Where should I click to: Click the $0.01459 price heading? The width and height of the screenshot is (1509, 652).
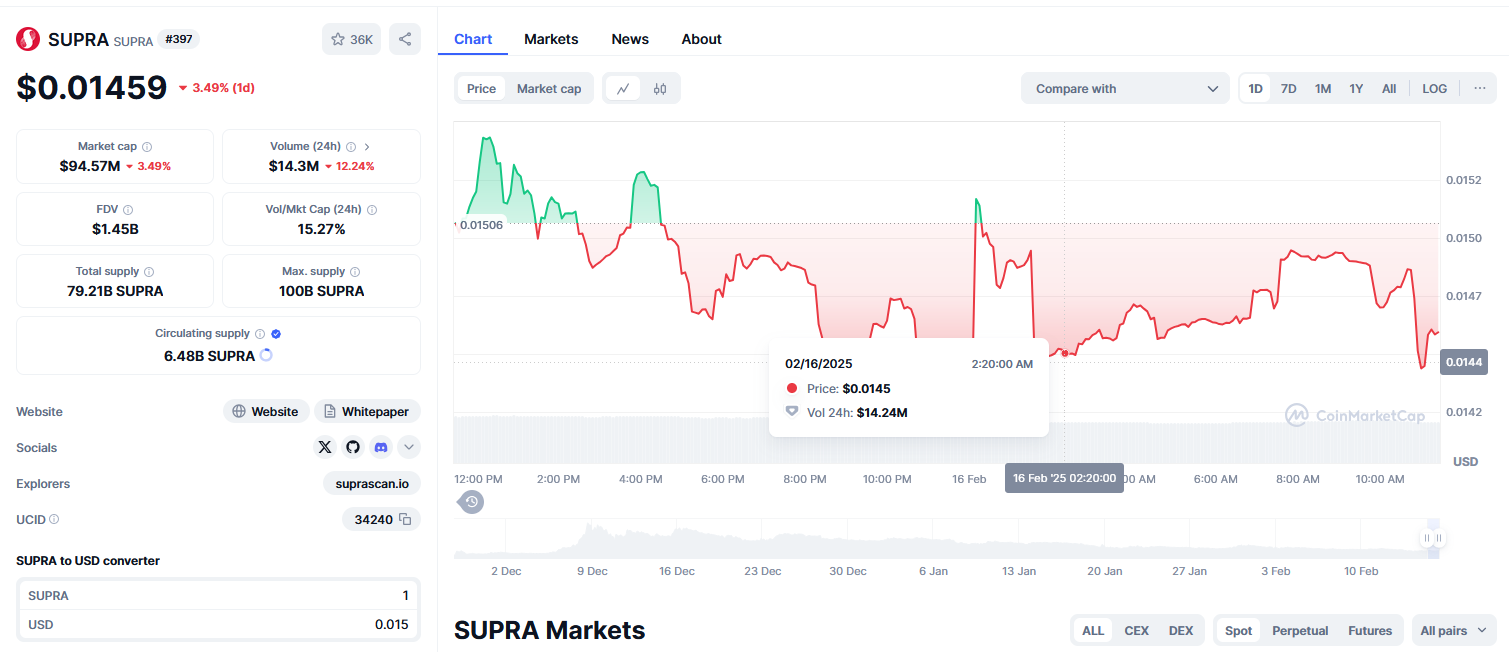(x=92, y=87)
